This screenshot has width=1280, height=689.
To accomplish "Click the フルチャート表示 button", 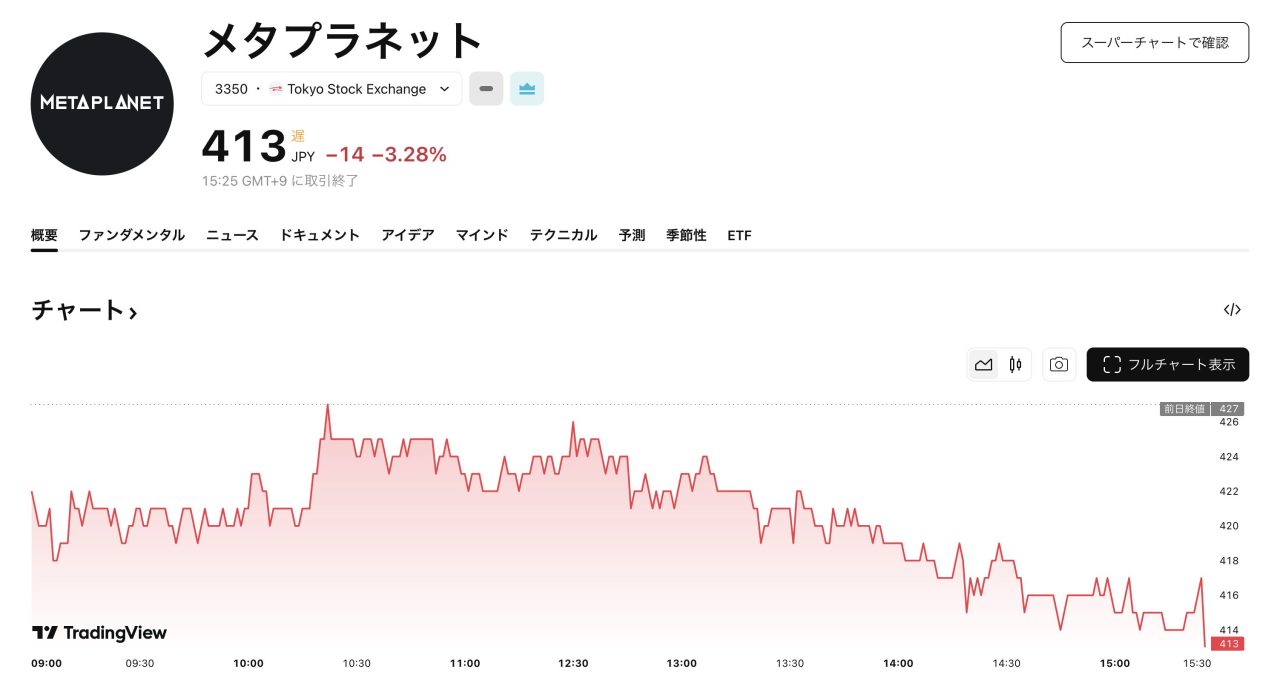I will pos(1167,365).
